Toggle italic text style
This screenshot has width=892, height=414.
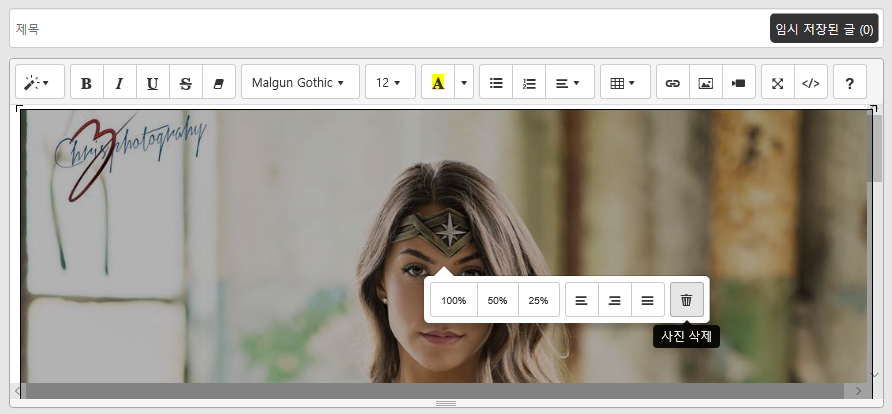pyautogui.click(x=119, y=83)
